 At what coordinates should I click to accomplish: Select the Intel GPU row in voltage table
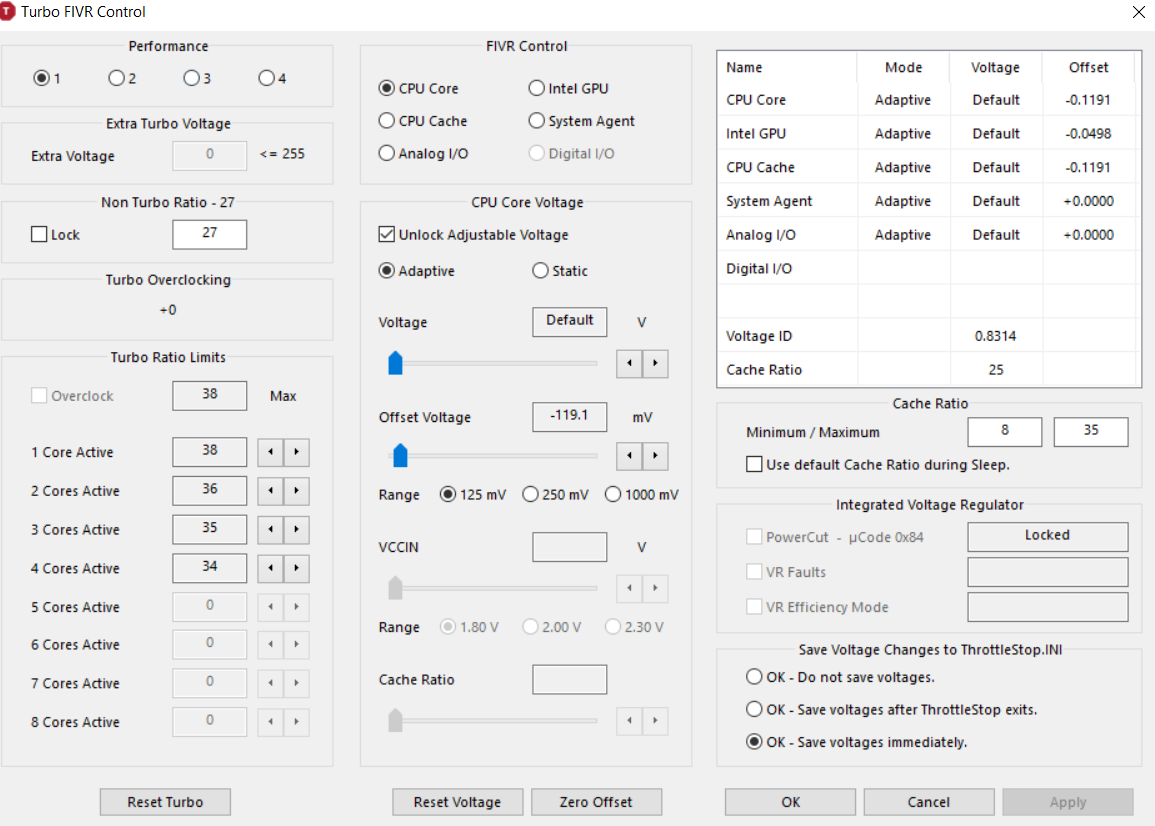[x=929, y=133]
